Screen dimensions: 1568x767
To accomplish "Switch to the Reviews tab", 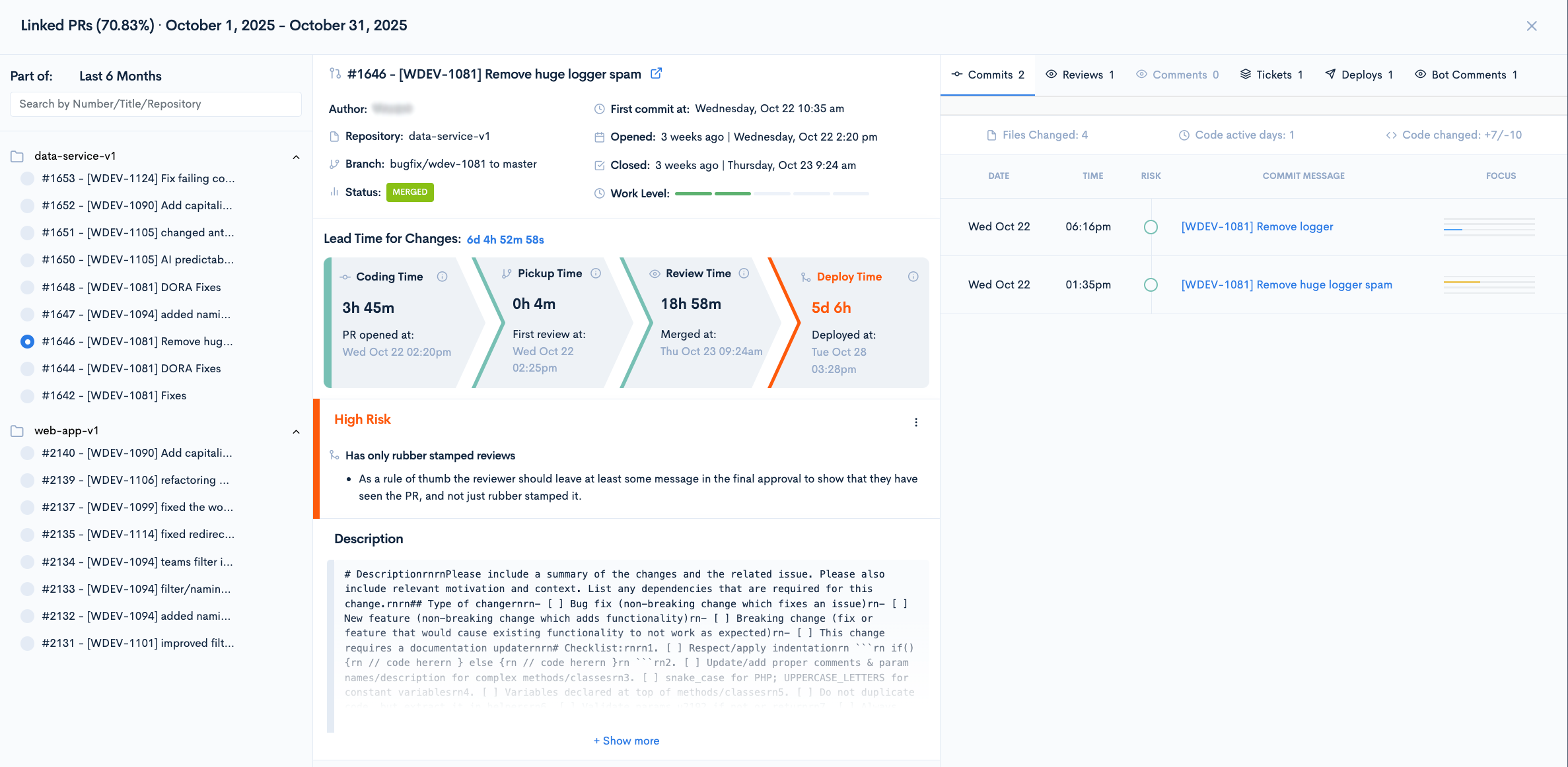I will [x=1080, y=75].
